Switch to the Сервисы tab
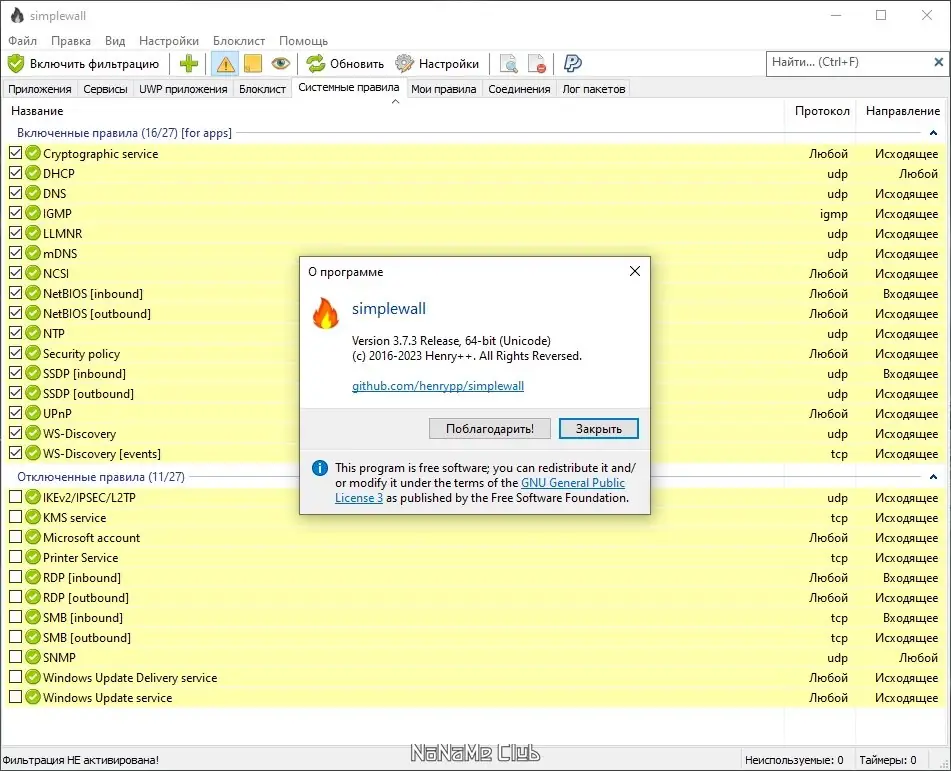Image resolution: width=951 pixels, height=771 pixels. (106, 89)
